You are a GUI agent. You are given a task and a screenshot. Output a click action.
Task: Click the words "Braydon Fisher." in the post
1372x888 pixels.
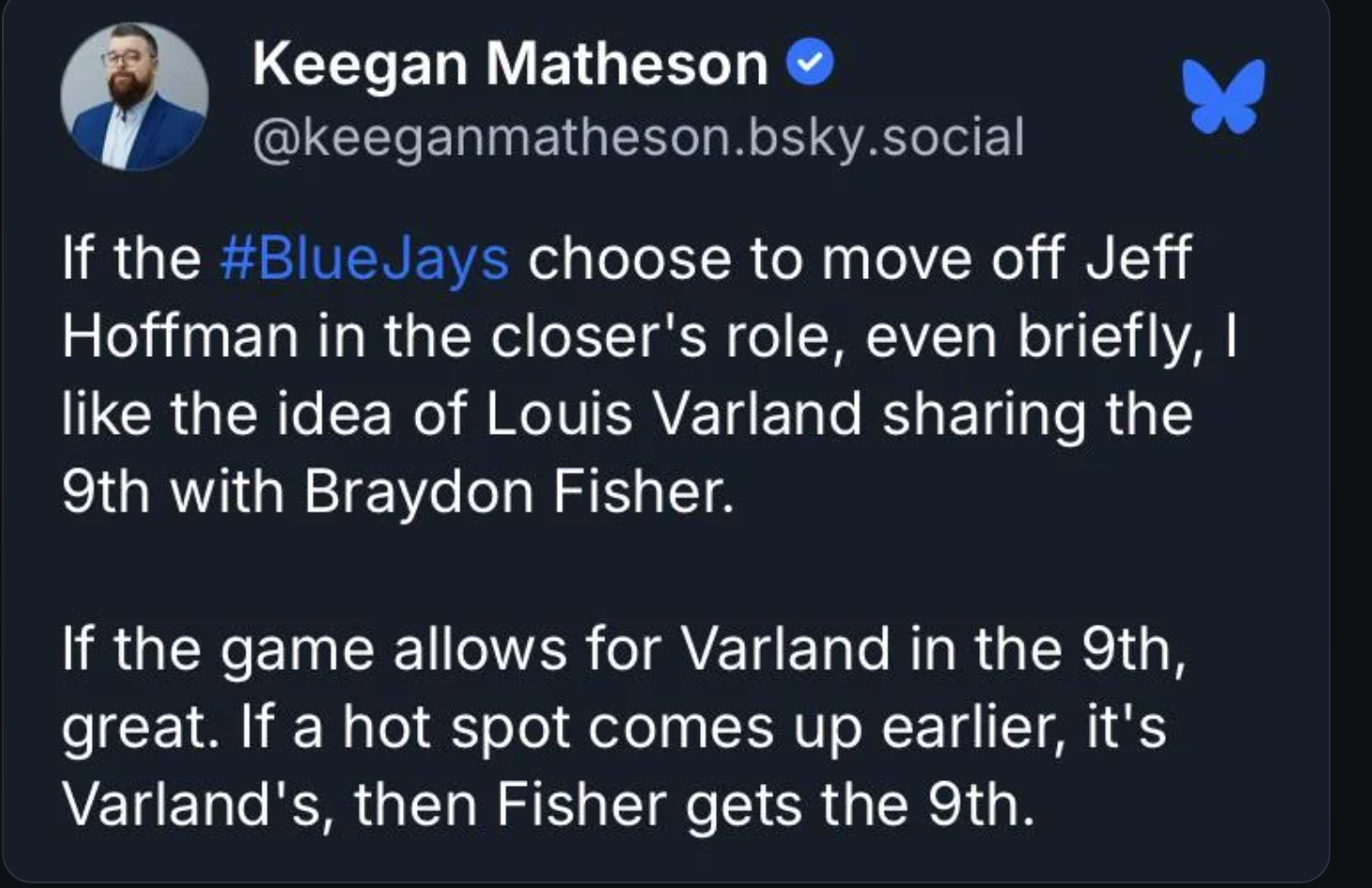[x=519, y=492]
